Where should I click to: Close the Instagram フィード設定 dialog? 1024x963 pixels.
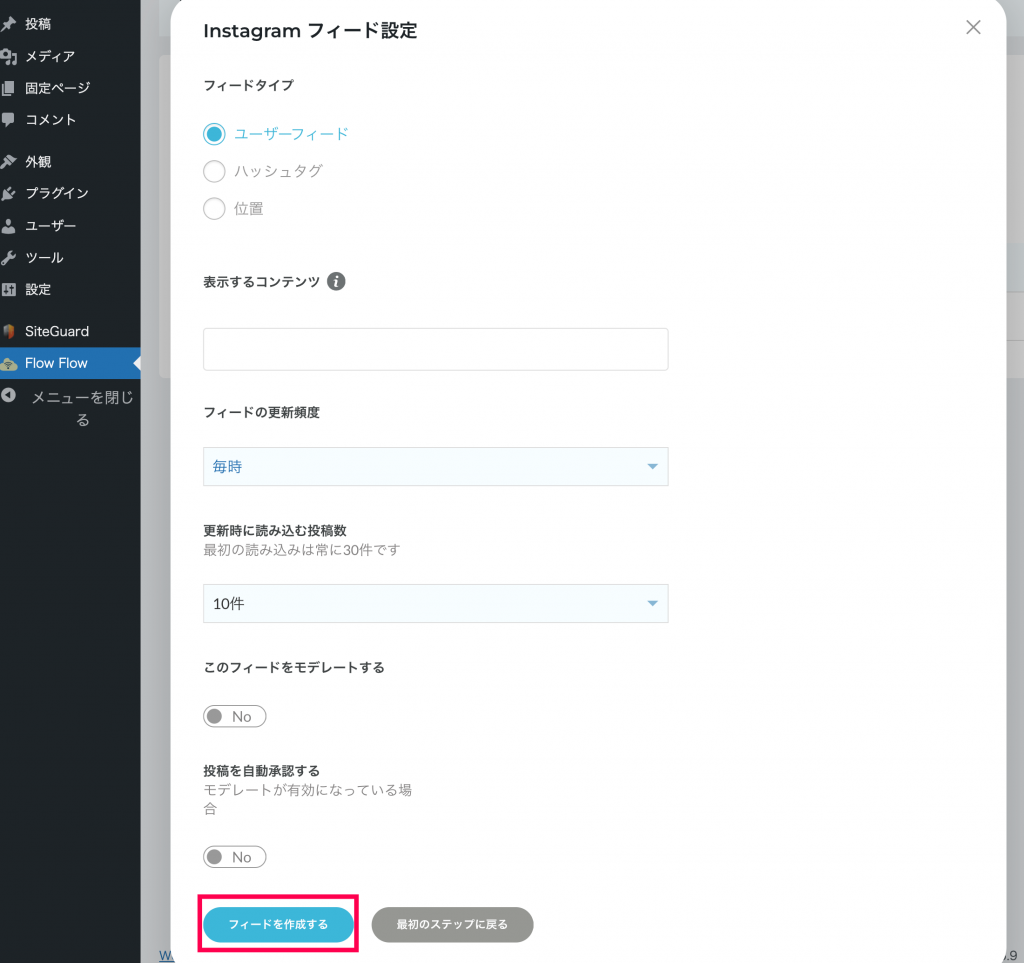tap(973, 27)
